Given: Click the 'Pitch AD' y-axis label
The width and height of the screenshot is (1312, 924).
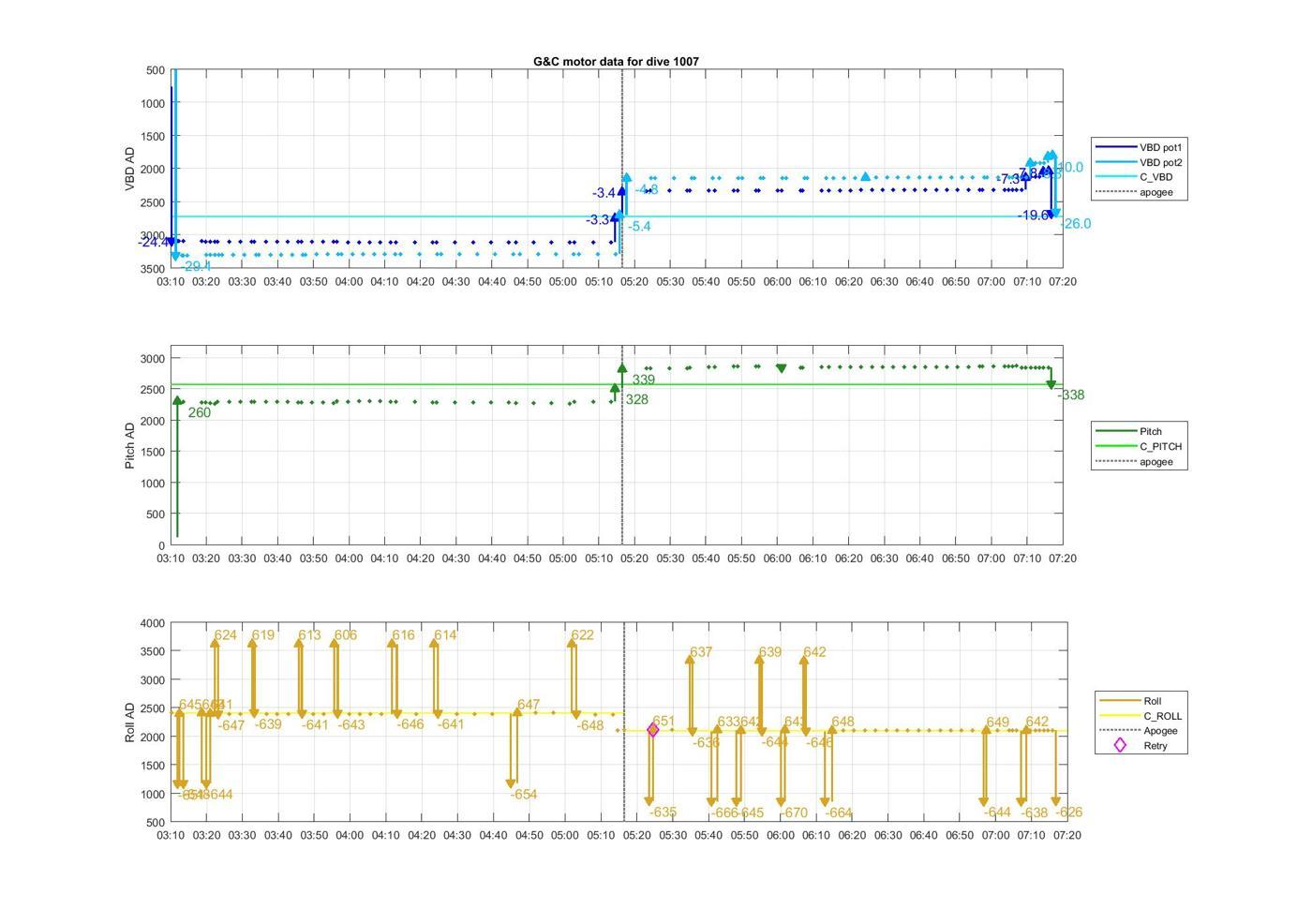Looking at the screenshot, I should point(130,445).
